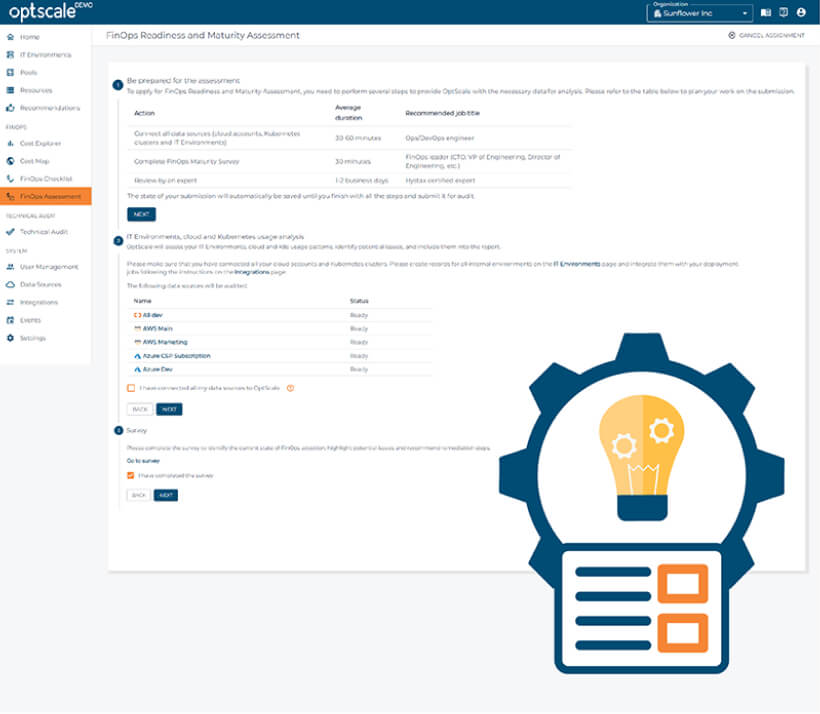The width and height of the screenshot is (820, 714).
Task: Click the Azure icon beside Azure Dev
Action: pos(138,369)
